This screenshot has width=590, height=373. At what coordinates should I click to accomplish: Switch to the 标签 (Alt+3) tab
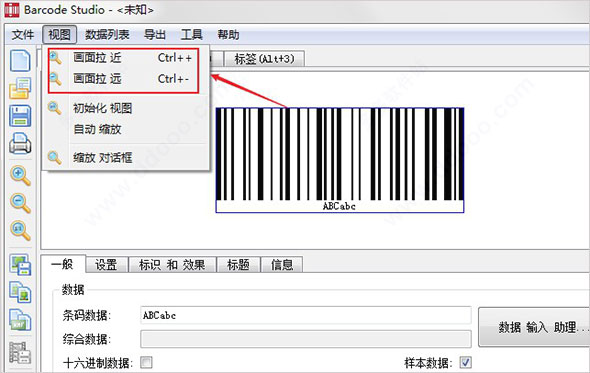point(264,59)
